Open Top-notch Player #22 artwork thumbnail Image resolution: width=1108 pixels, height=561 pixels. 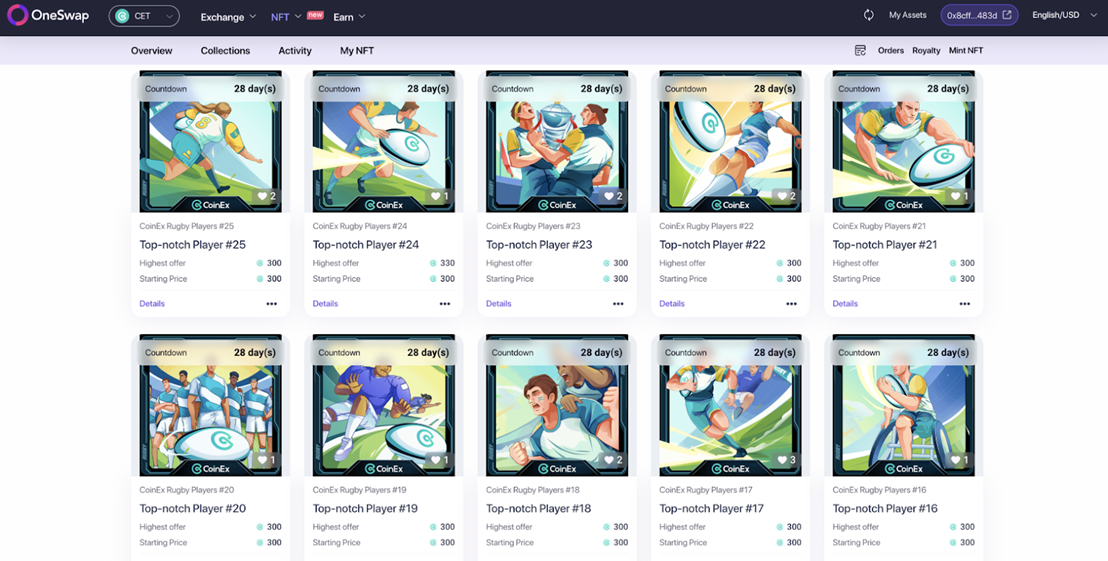click(730, 141)
